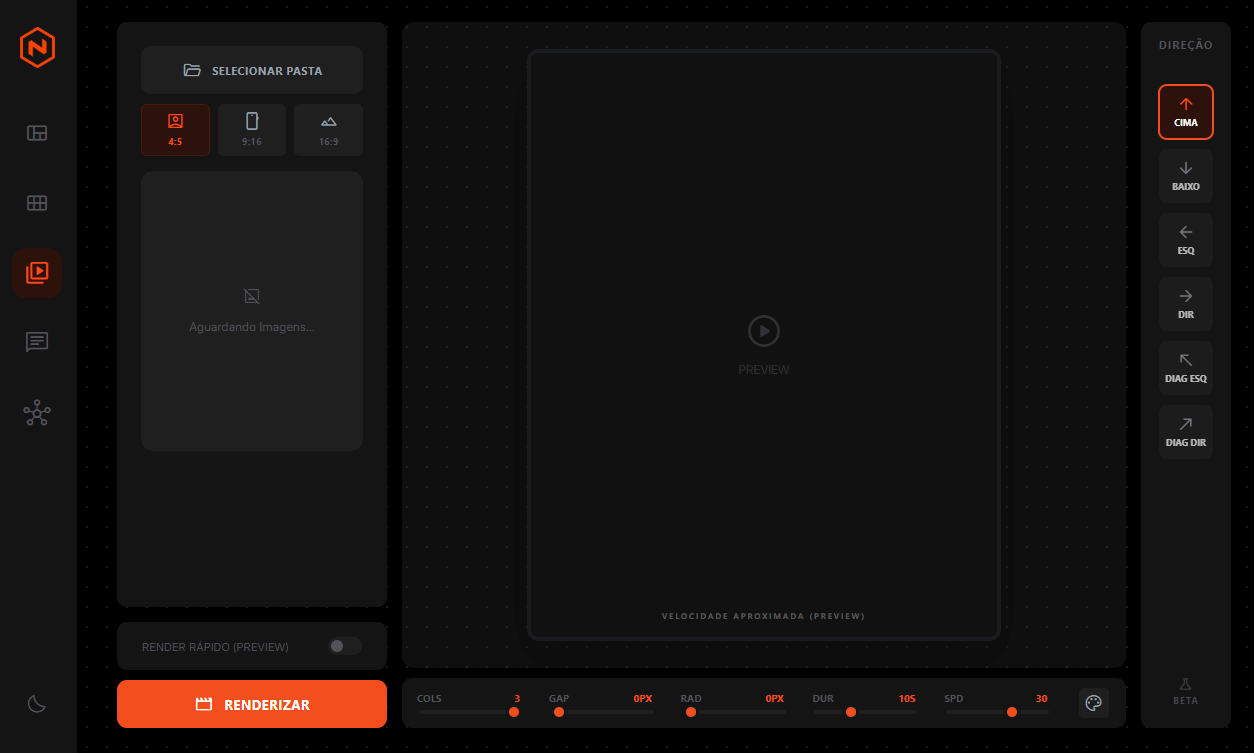Open the color palette icon
1254x753 pixels.
pos(1094,703)
